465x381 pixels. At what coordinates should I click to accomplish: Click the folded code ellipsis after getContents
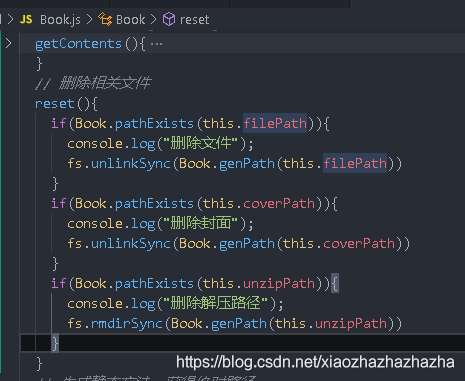(156, 44)
